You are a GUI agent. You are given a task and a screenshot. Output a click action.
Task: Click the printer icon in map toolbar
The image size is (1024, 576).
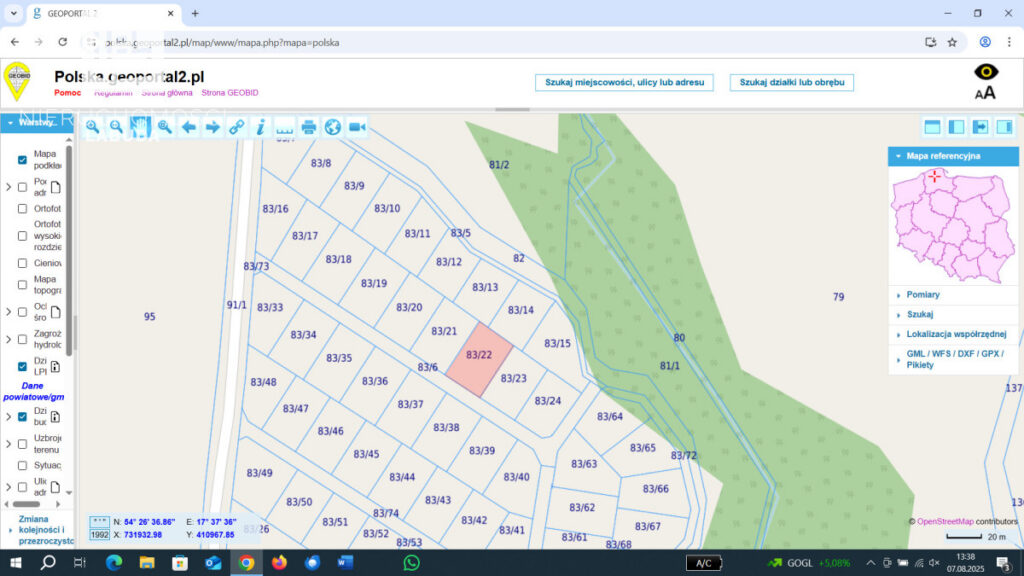click(x=309, y=127)
